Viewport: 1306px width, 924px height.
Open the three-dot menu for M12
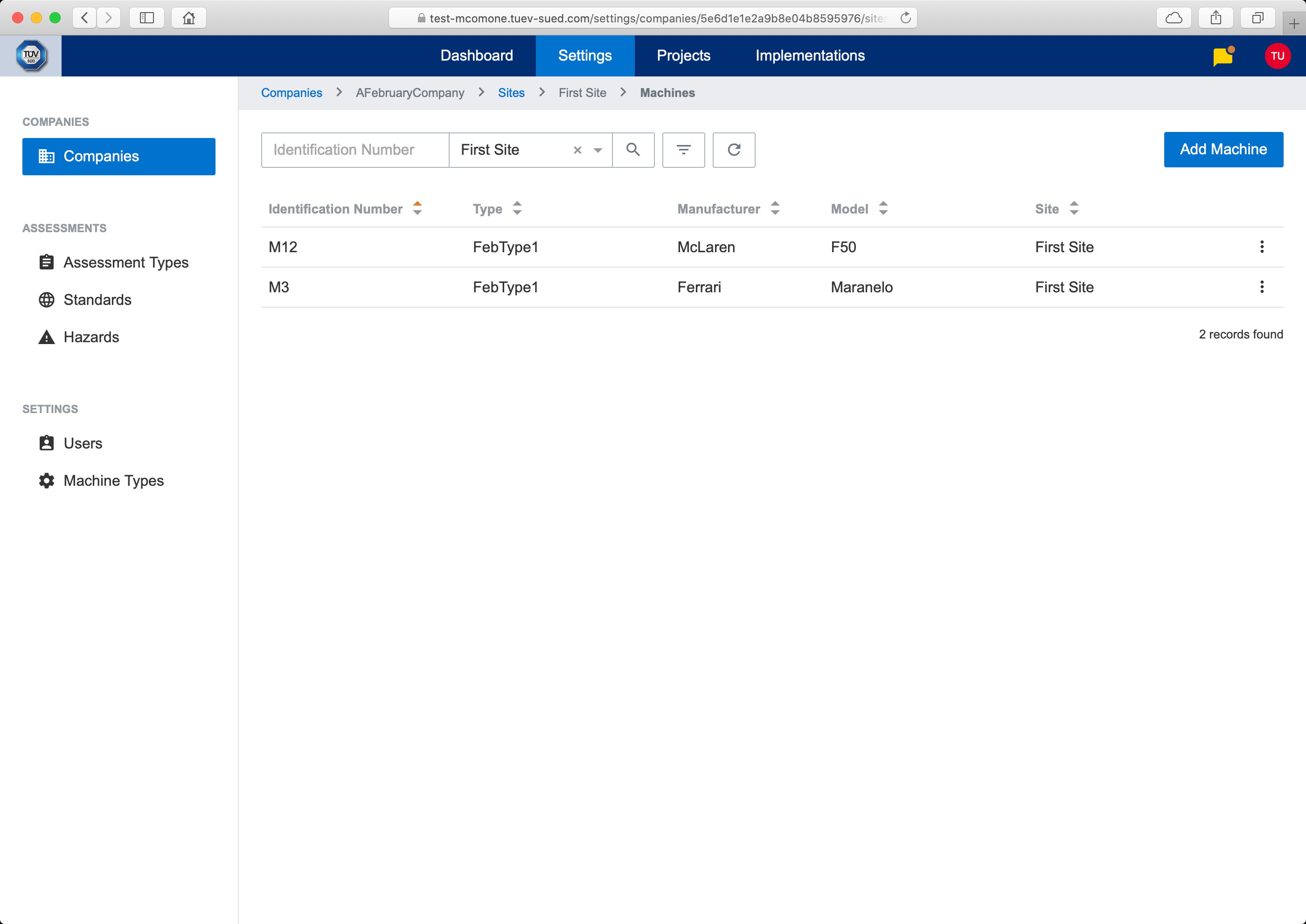(1262, 247)
